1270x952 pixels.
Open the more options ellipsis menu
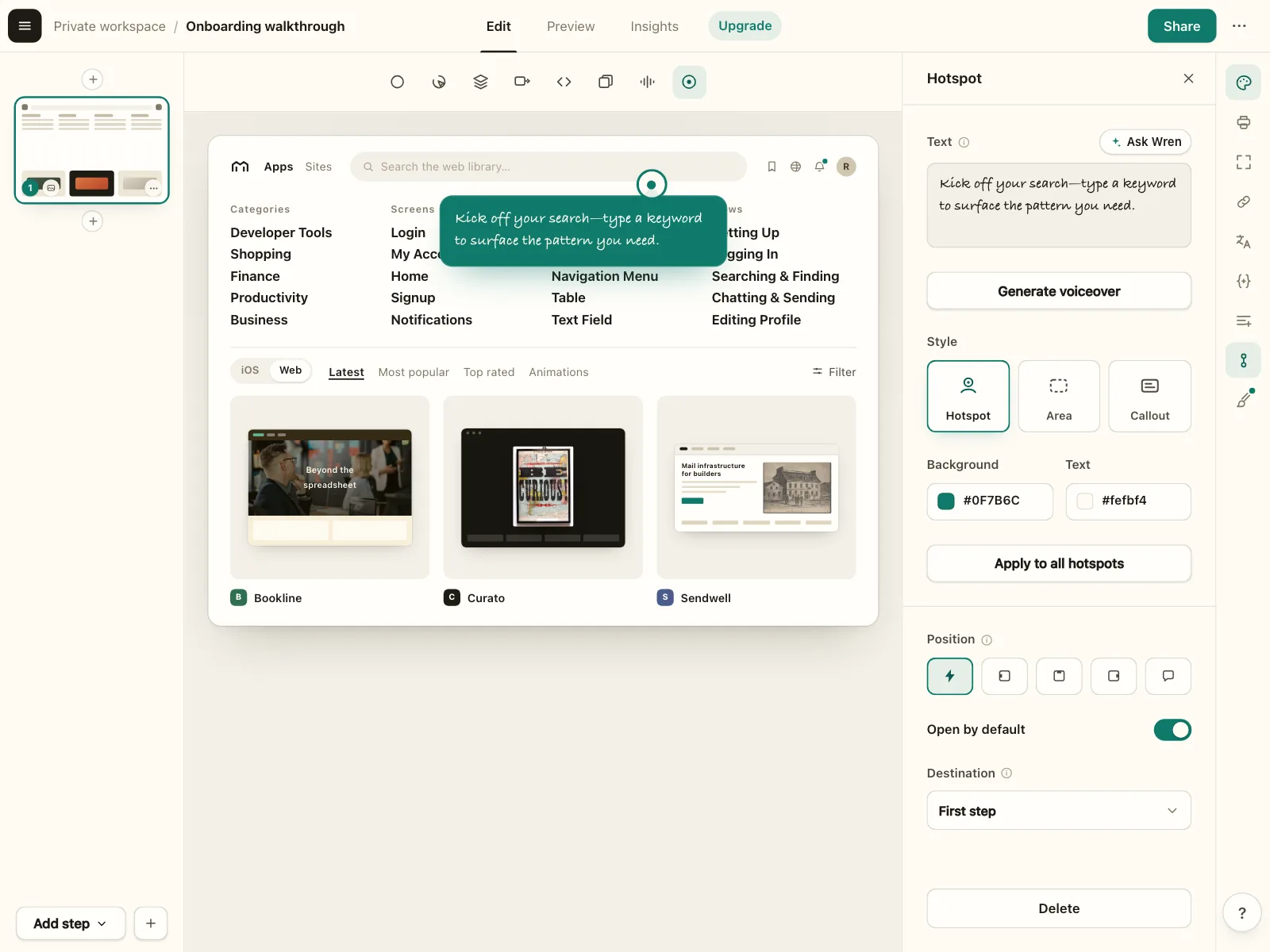[1239, 26]
